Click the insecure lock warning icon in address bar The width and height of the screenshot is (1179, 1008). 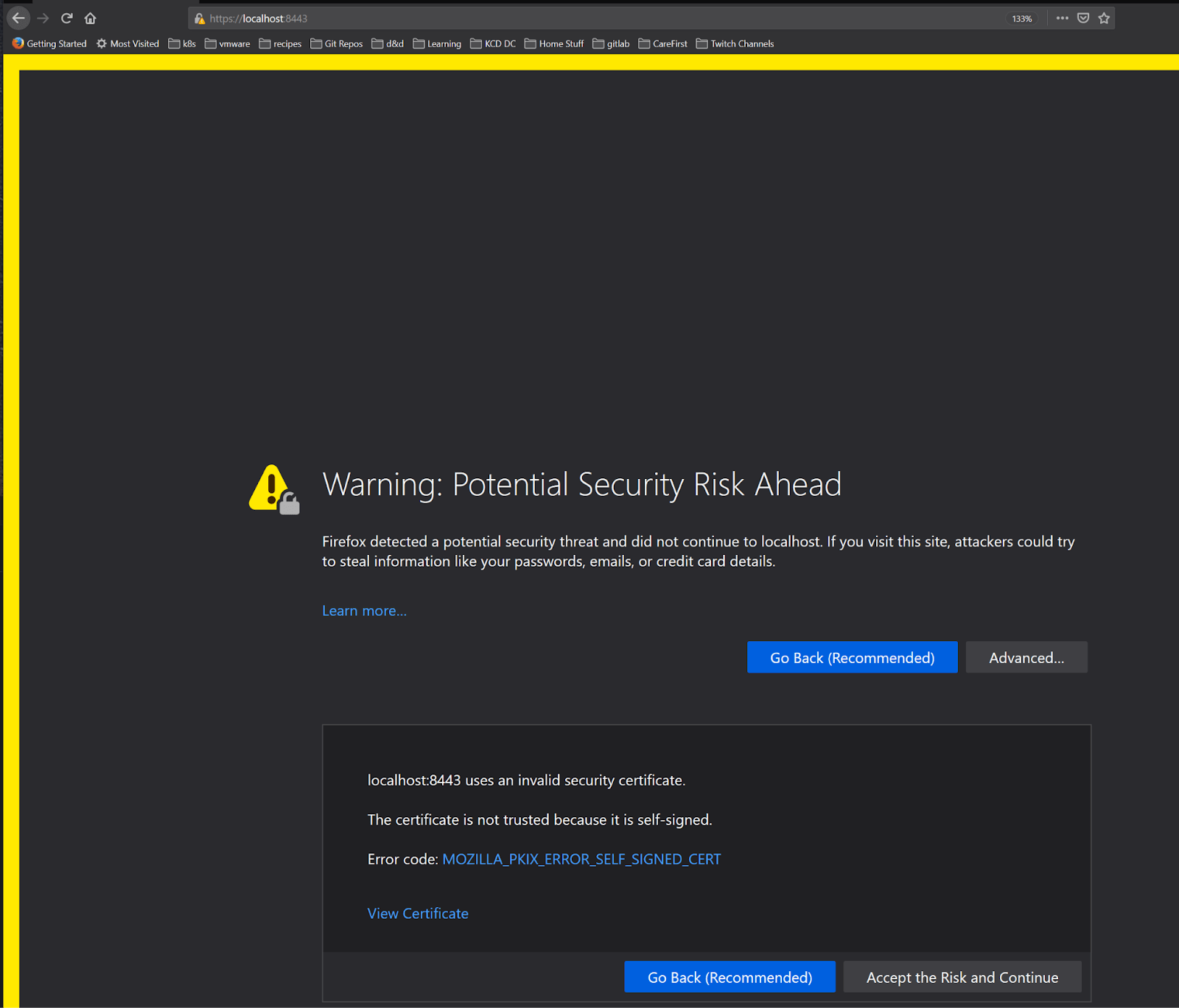point(199,18)
